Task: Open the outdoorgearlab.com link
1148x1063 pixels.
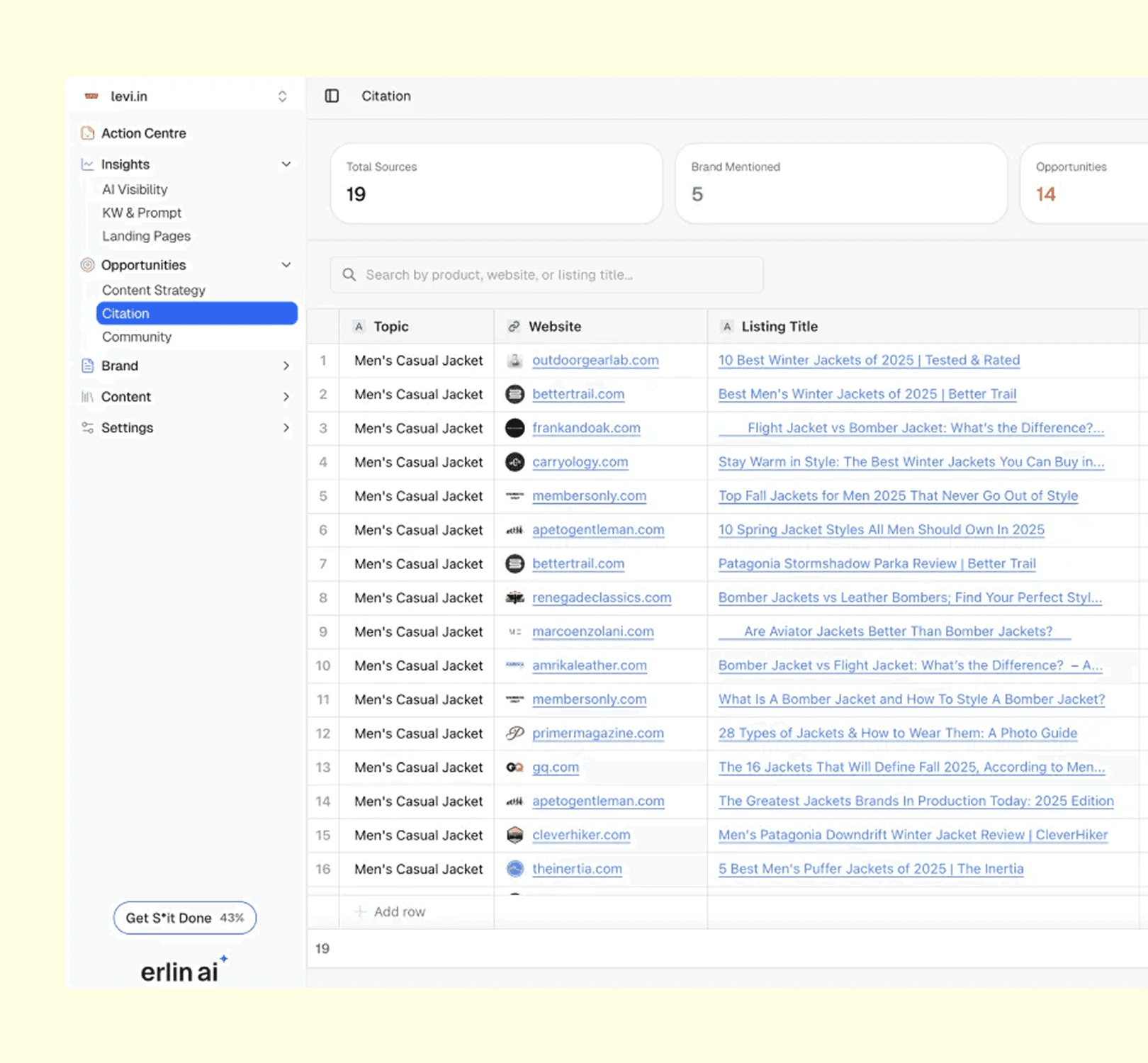Action: [595, 360]
